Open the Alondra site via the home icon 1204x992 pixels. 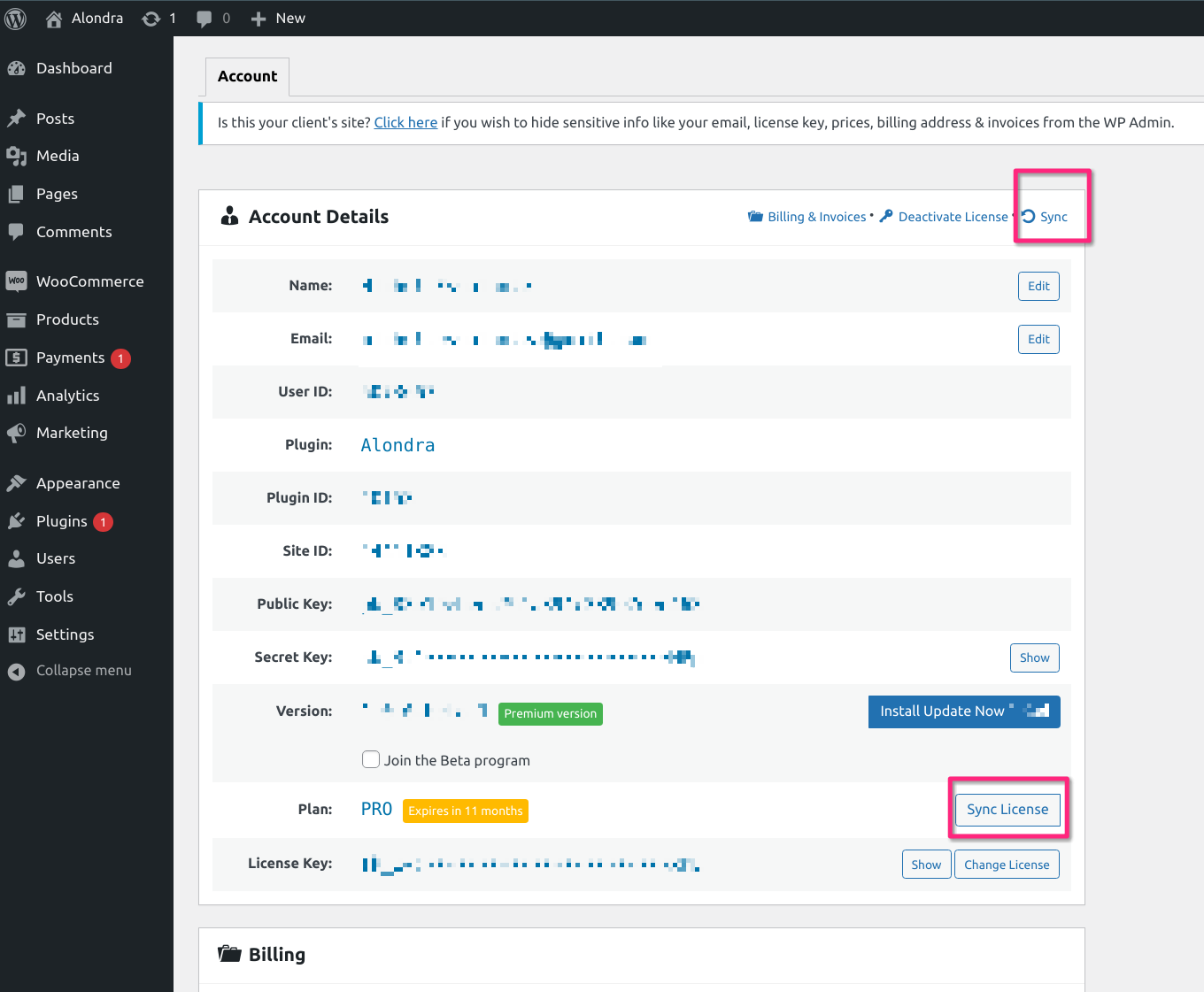[52, 18]
